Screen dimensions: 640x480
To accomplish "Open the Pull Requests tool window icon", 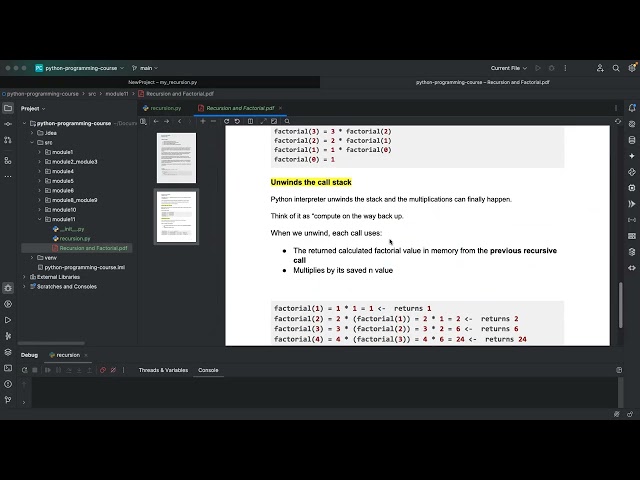I will pos(8,140).
